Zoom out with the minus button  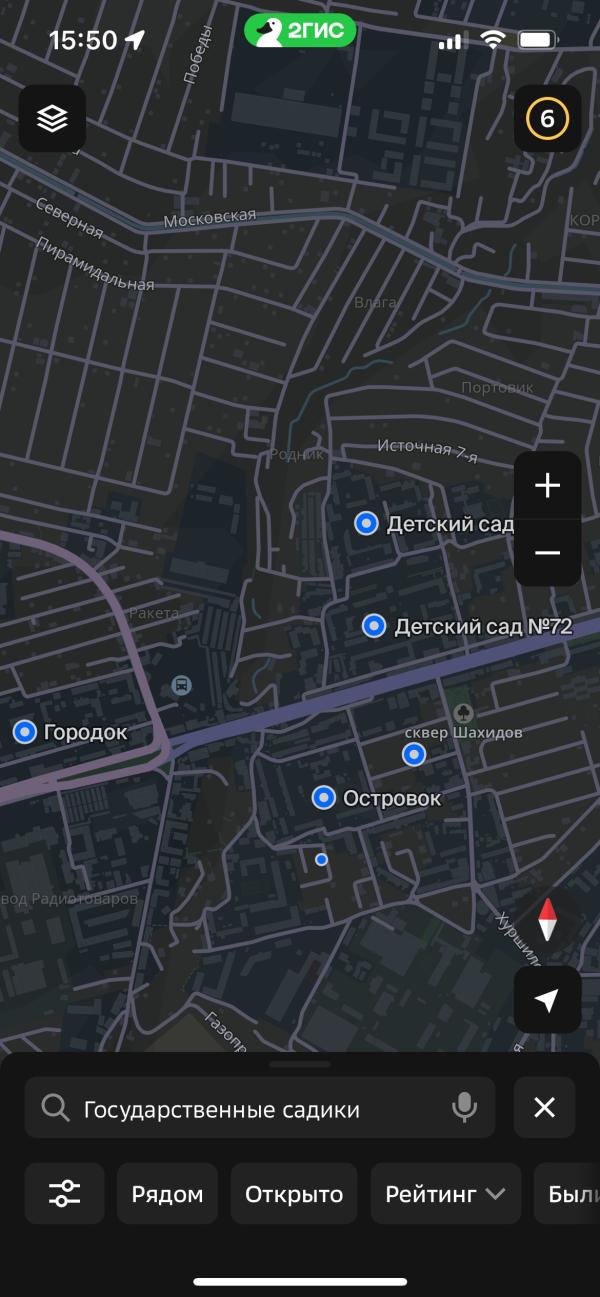(x=547, y=553)
